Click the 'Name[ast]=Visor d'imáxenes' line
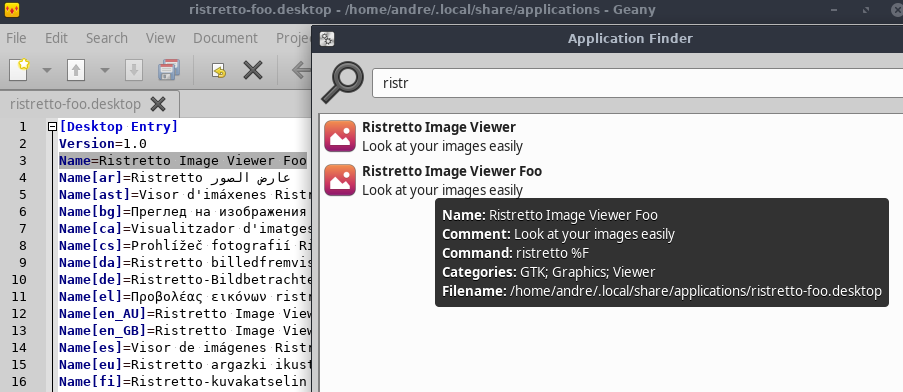This screenshot has width=903, height=392. click(x=184, y=195)
